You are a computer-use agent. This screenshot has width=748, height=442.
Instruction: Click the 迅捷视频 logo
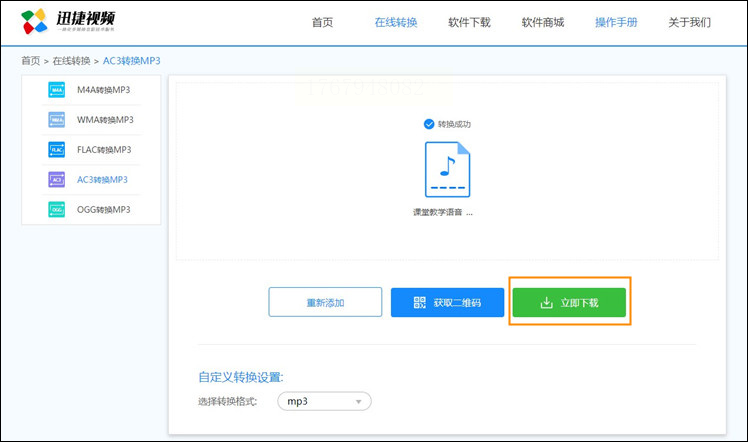point(68,21)
